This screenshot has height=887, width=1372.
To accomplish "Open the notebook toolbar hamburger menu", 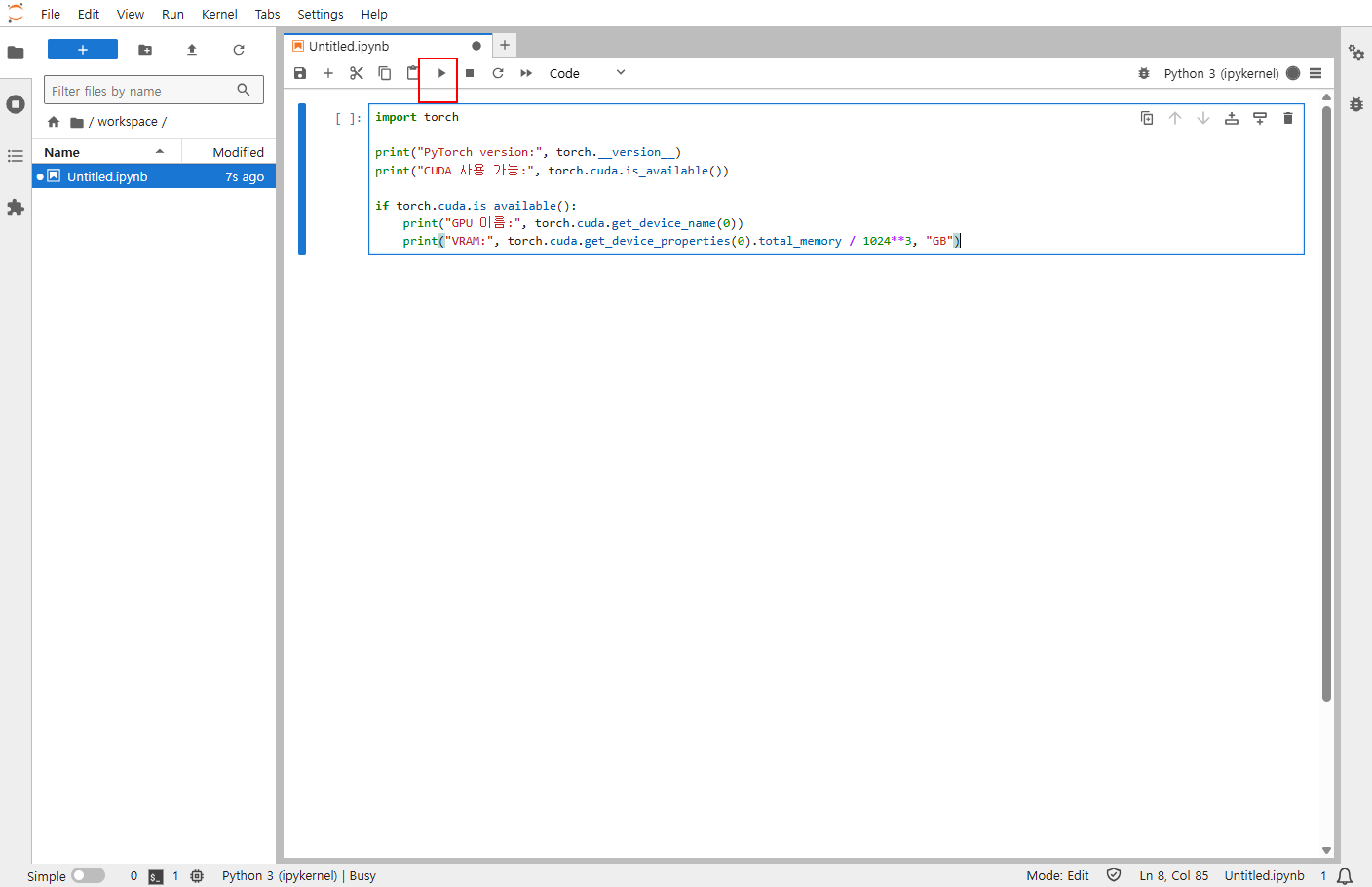I will click(x=1315, y=73).
